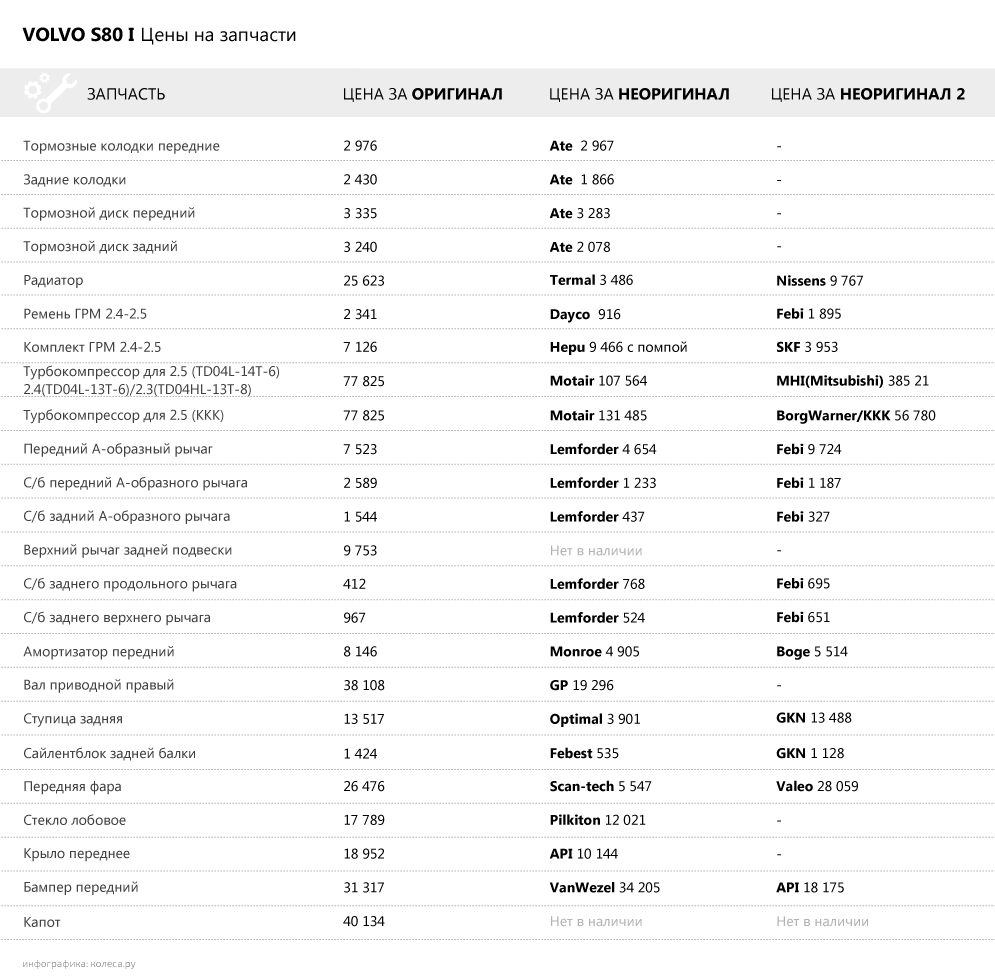The width and height of the screenshot is (995, 977).
Task: Click the BorgWarner/KKK 56 780 price
Action: pos(856,415)
